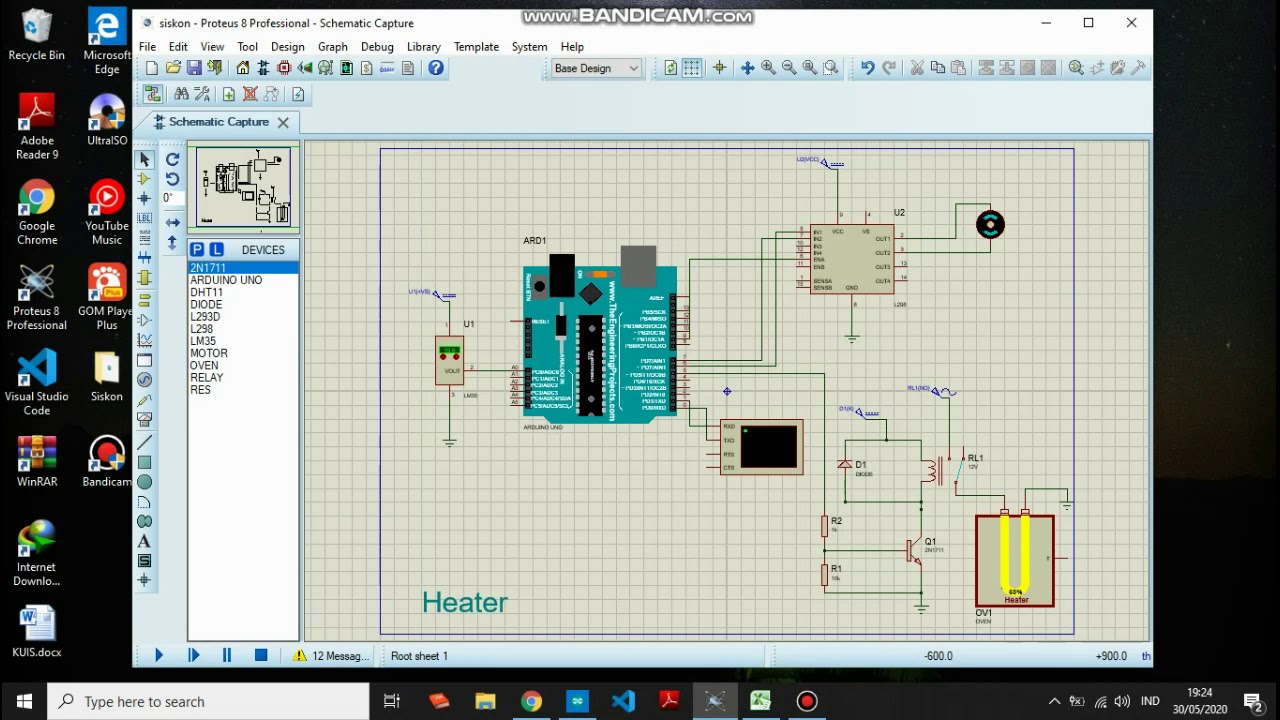This screenshot has width=1280, height=720.
Task: Rotate anti-clockwise with the rotation icon
Action: [172, 179]
